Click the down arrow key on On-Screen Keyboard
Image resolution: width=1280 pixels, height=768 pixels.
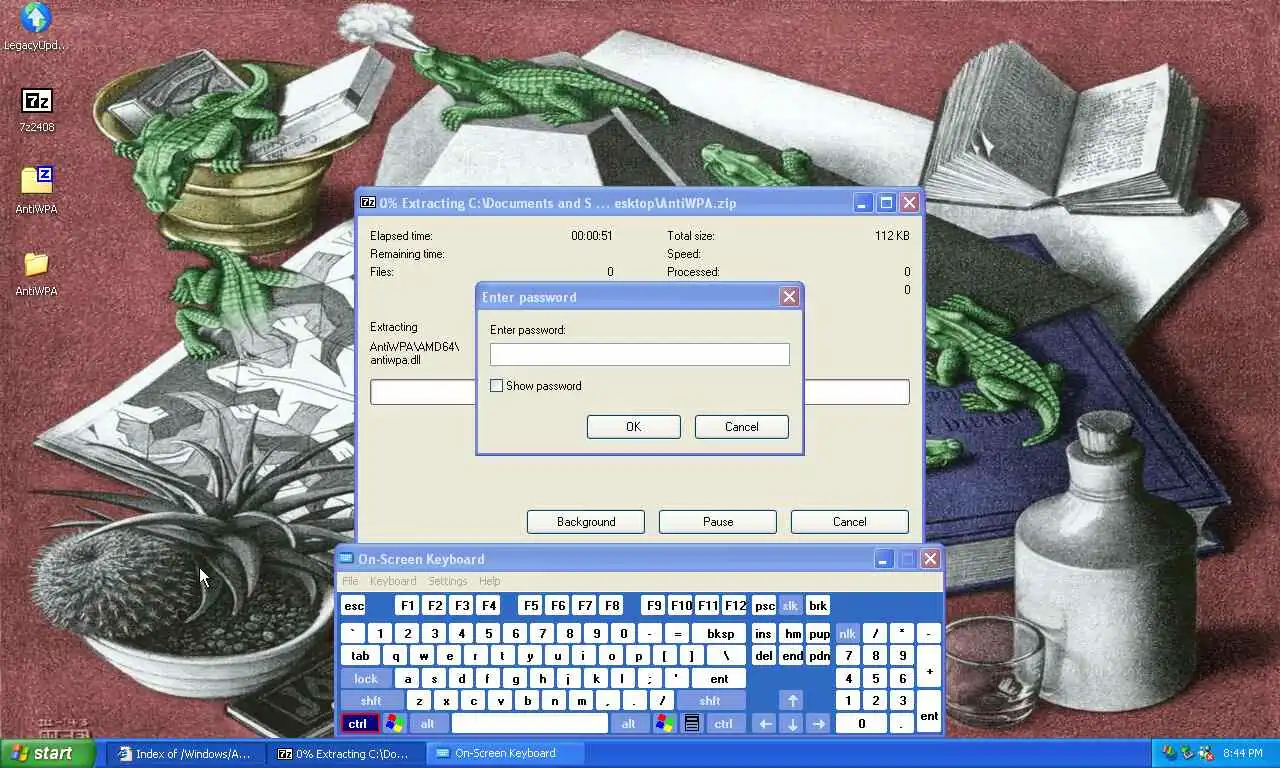pyautogui.click(x=792, y=723)
